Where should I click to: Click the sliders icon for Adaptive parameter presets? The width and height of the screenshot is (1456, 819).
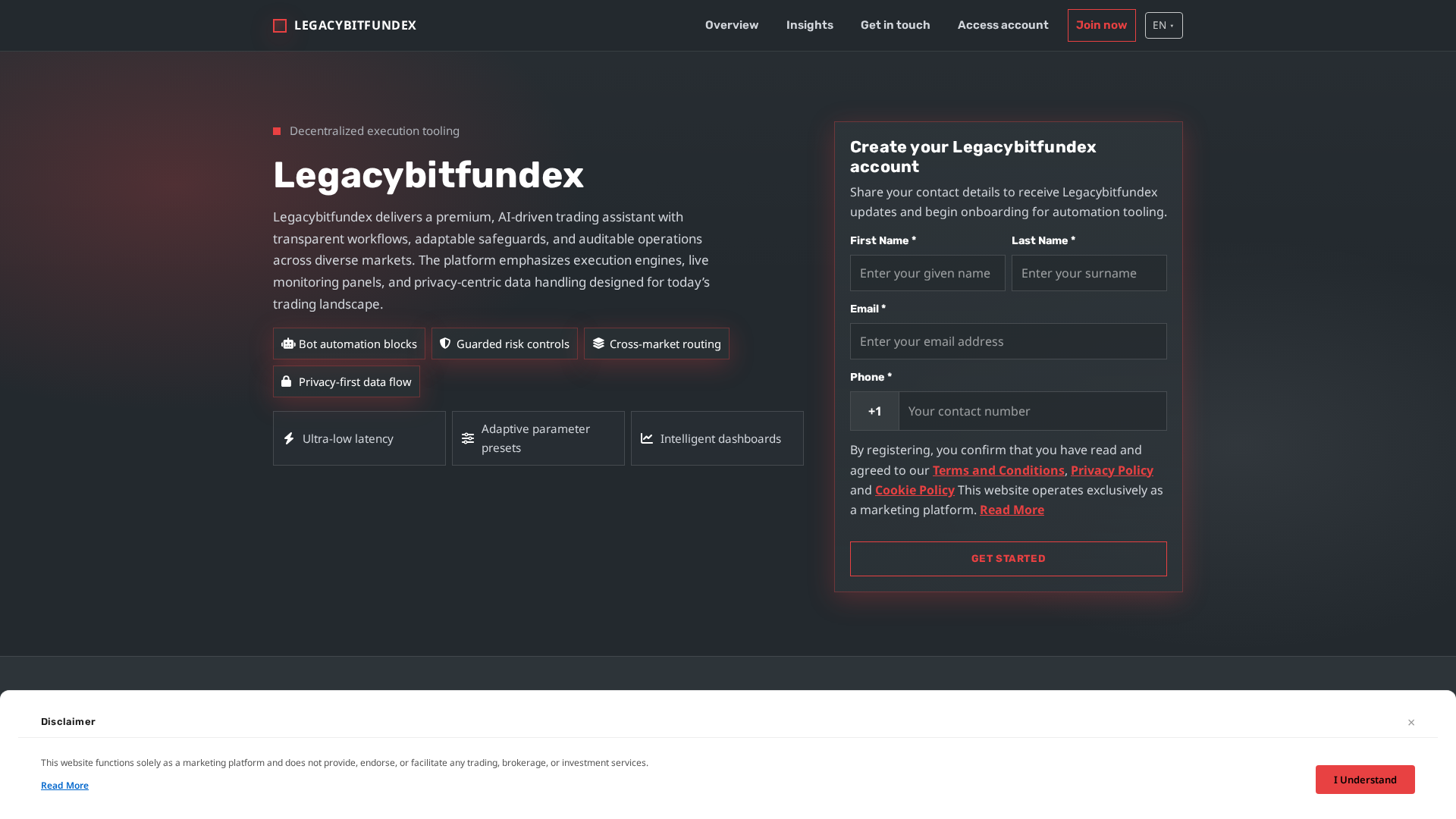(x=467, y=438)
